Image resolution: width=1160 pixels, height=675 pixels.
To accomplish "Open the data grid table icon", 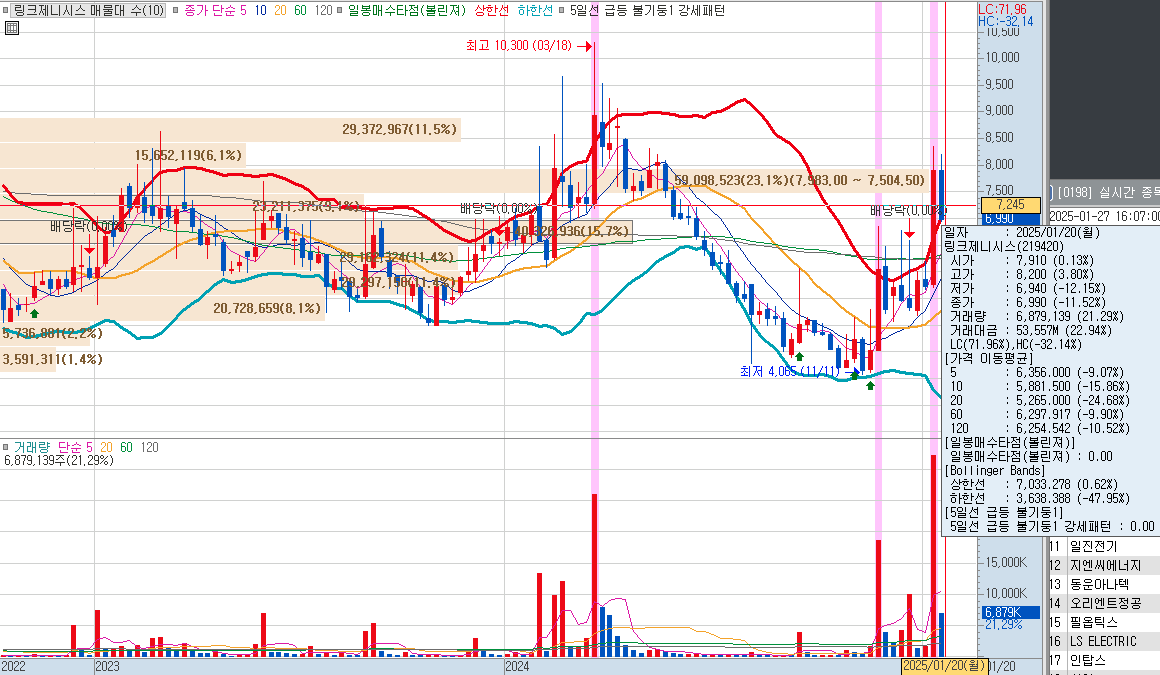I will 11,28.
